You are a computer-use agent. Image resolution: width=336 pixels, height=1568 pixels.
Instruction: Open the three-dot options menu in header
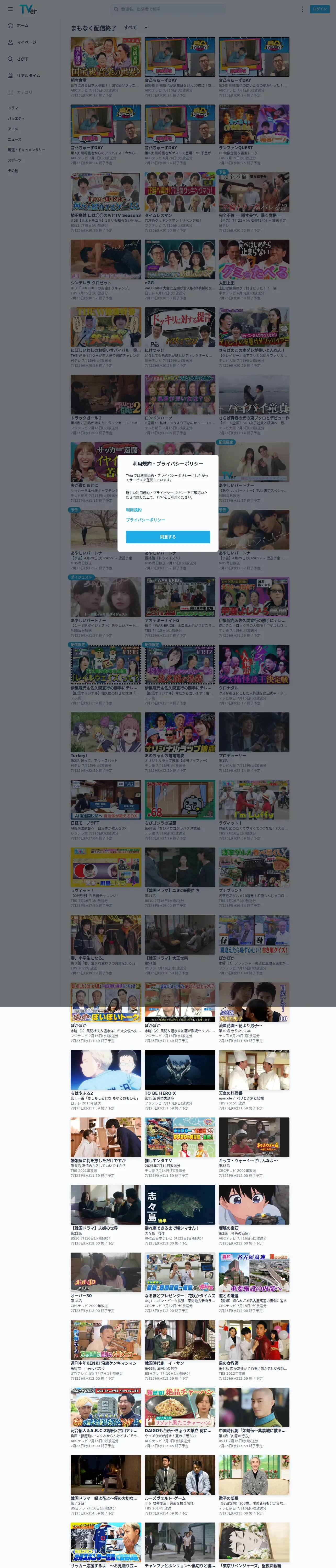(302, 9)
